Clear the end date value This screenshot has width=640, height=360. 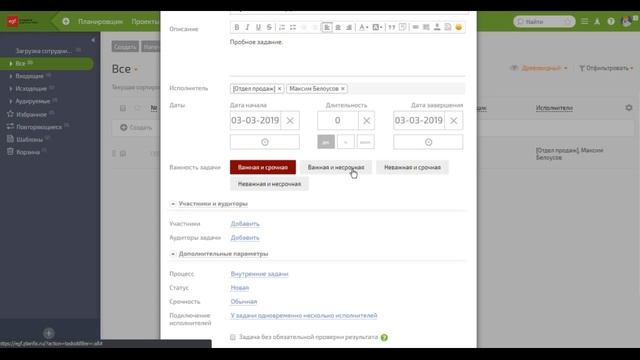click(x=453, y=120)
